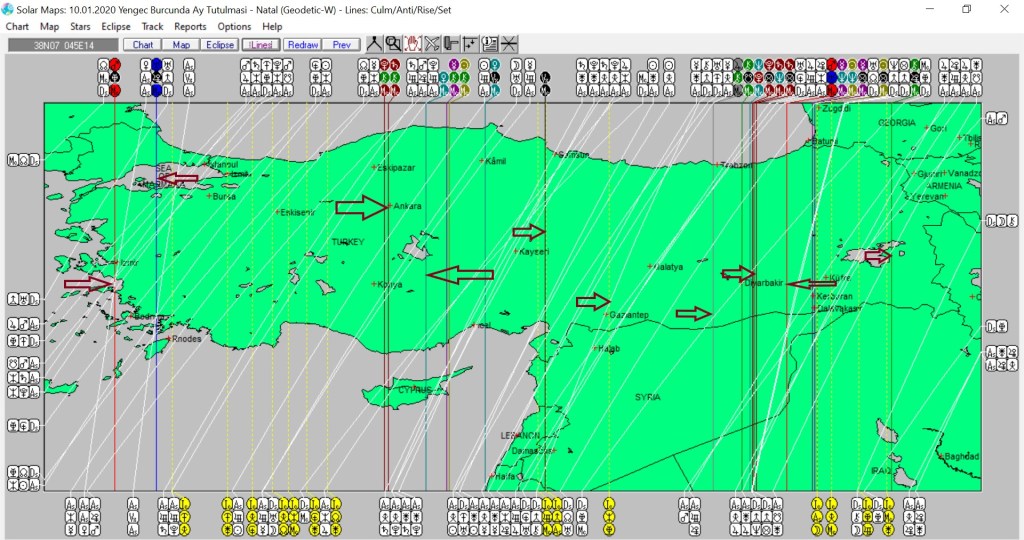Activate the magnifier zoom tool

[x=393, y=44]
